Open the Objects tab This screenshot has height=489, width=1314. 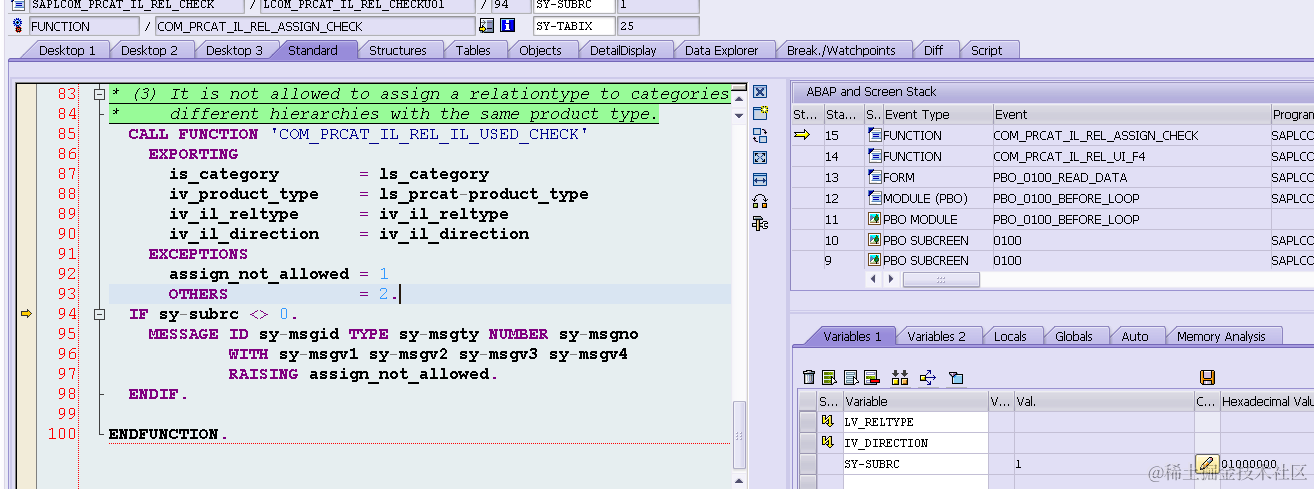540,50
